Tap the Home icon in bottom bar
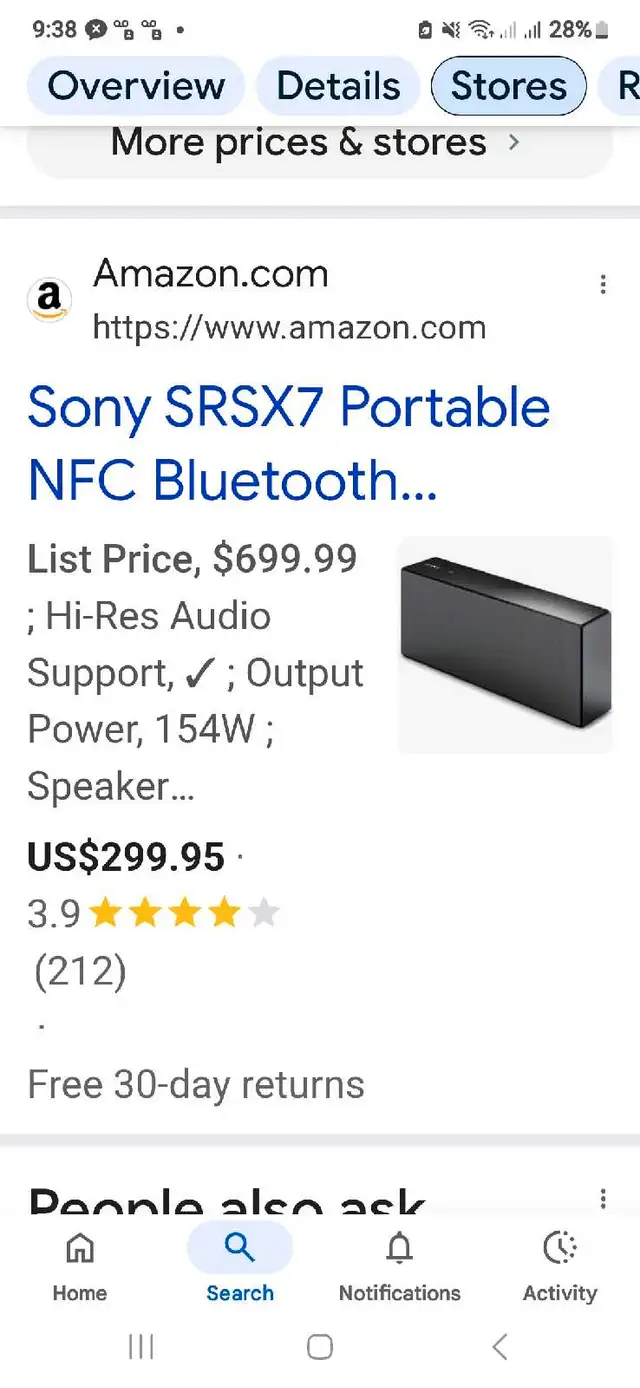640x1388 pixels. 80,1248
